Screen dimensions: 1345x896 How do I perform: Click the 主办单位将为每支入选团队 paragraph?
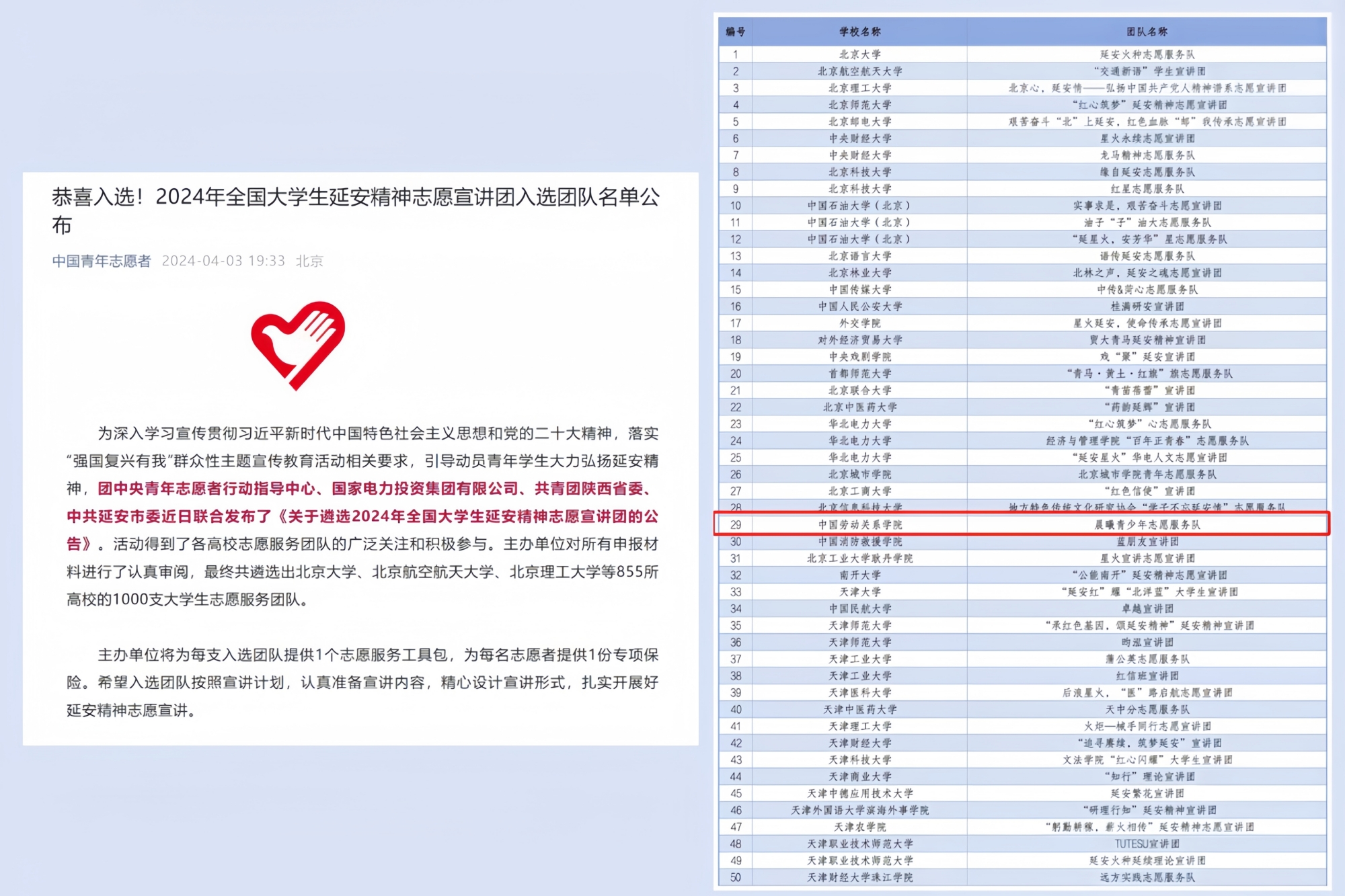pyautogui.click(x=362, y=682)
